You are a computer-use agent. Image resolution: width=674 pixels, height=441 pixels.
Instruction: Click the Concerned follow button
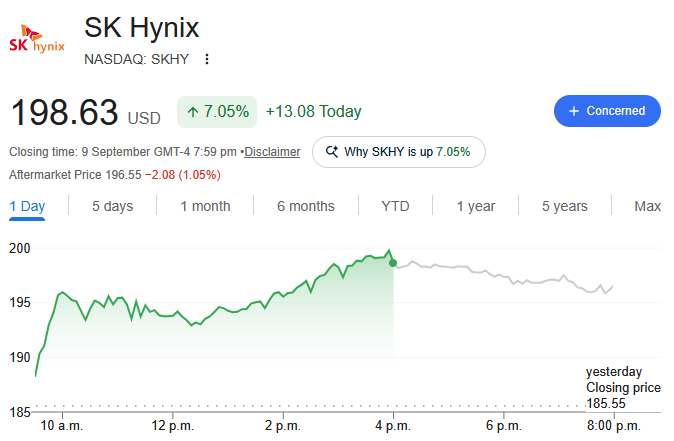tap(607, 111)
